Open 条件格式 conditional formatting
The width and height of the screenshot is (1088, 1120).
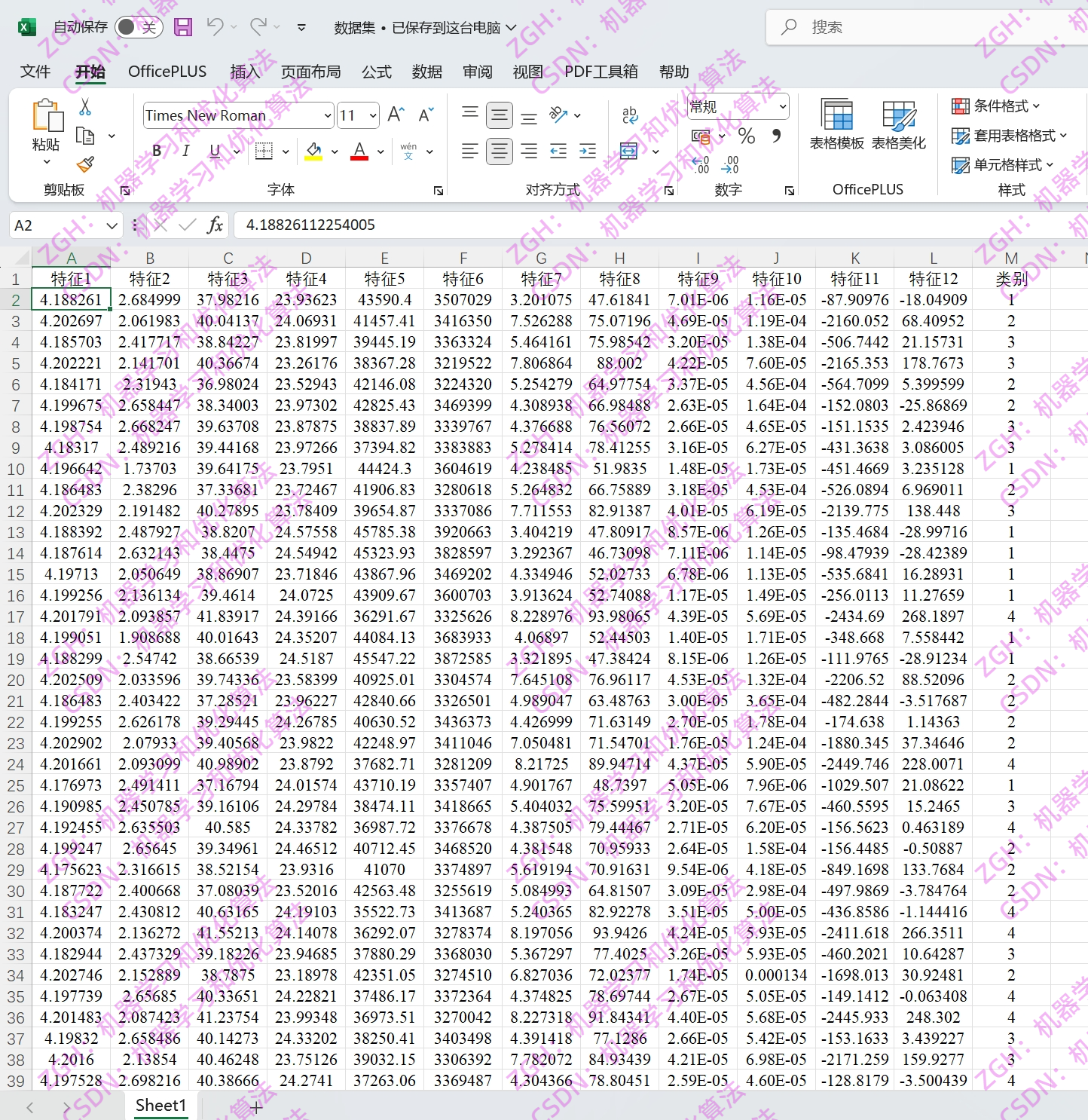pyautogui.click(x=996, y=106)
